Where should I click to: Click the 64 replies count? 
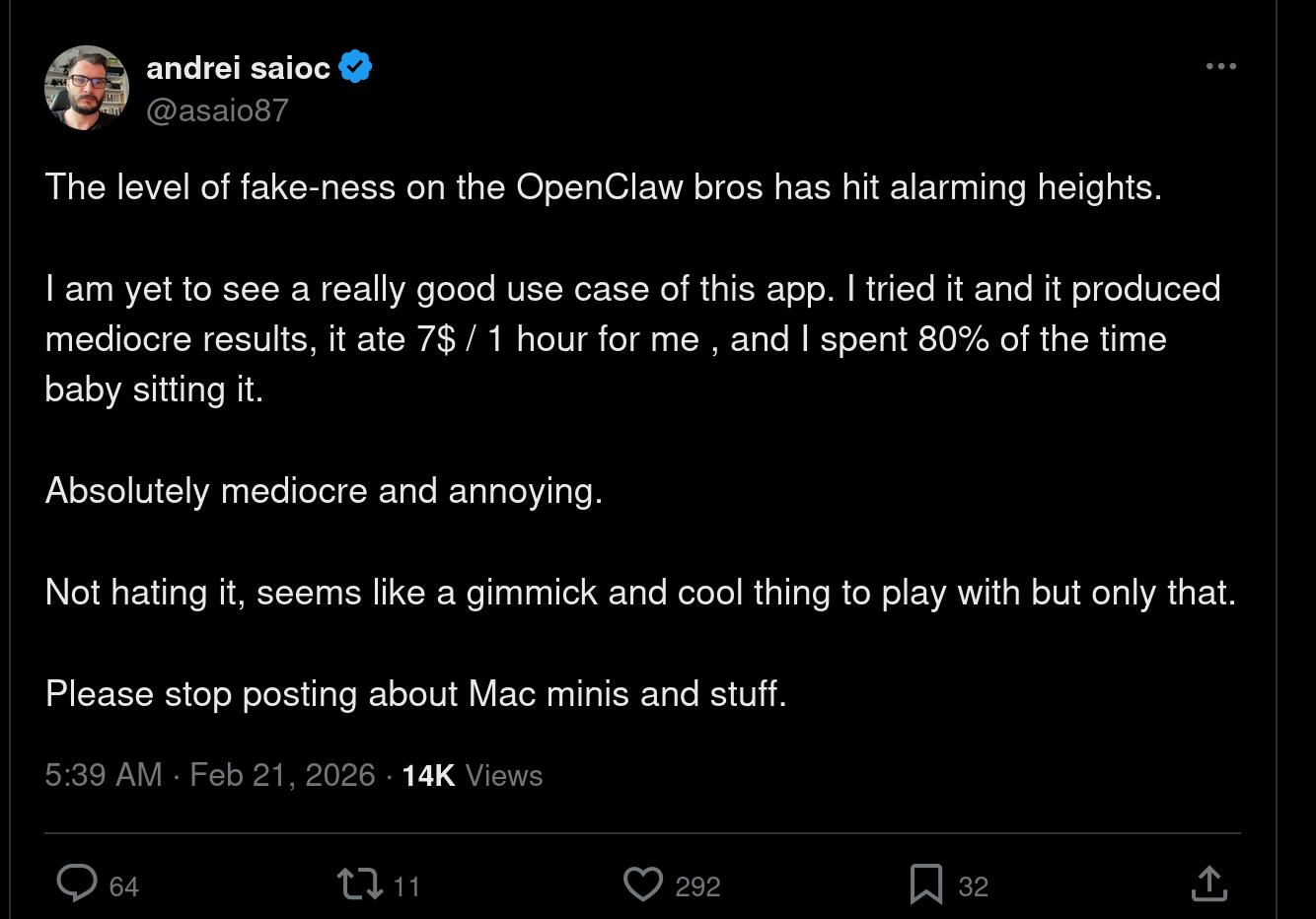(x=123, y=886)
